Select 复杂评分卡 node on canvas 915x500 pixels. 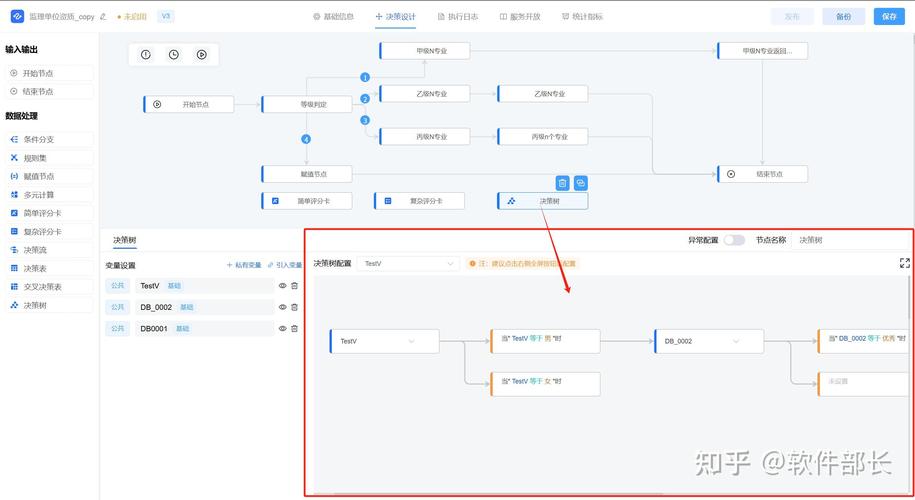click(x=420, y=201)
